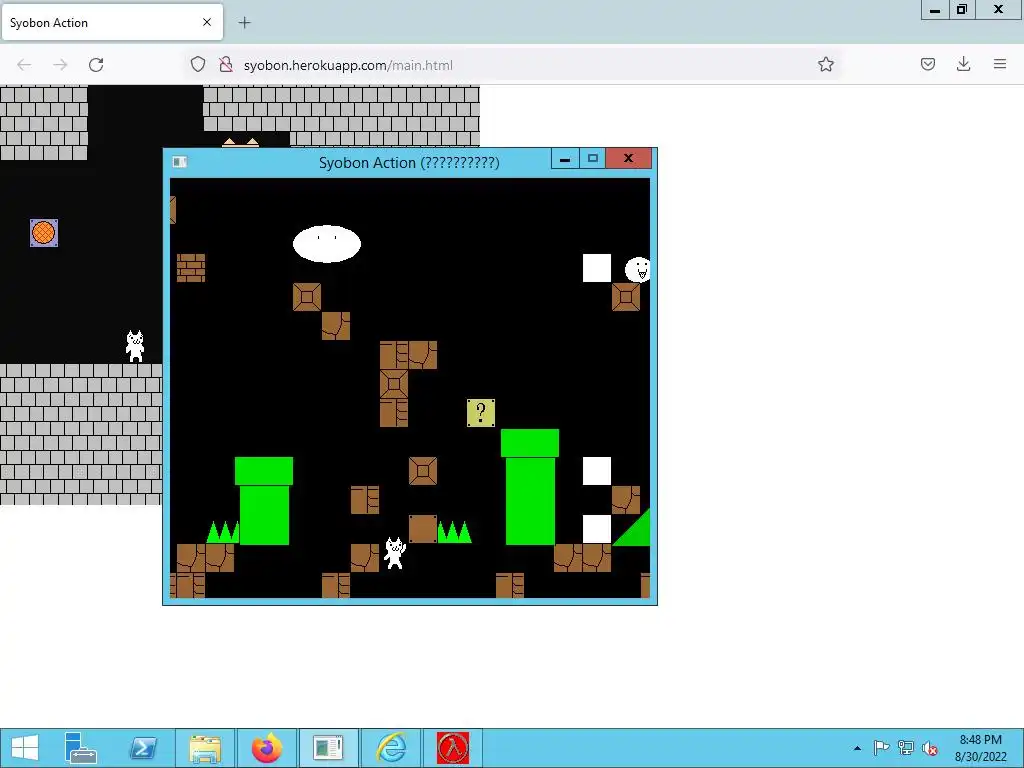Image resolution: width=1024 pixels, height=768 pixels.
Task: Select the Syobon Action taskbar window icon
Action: (328, 747)
